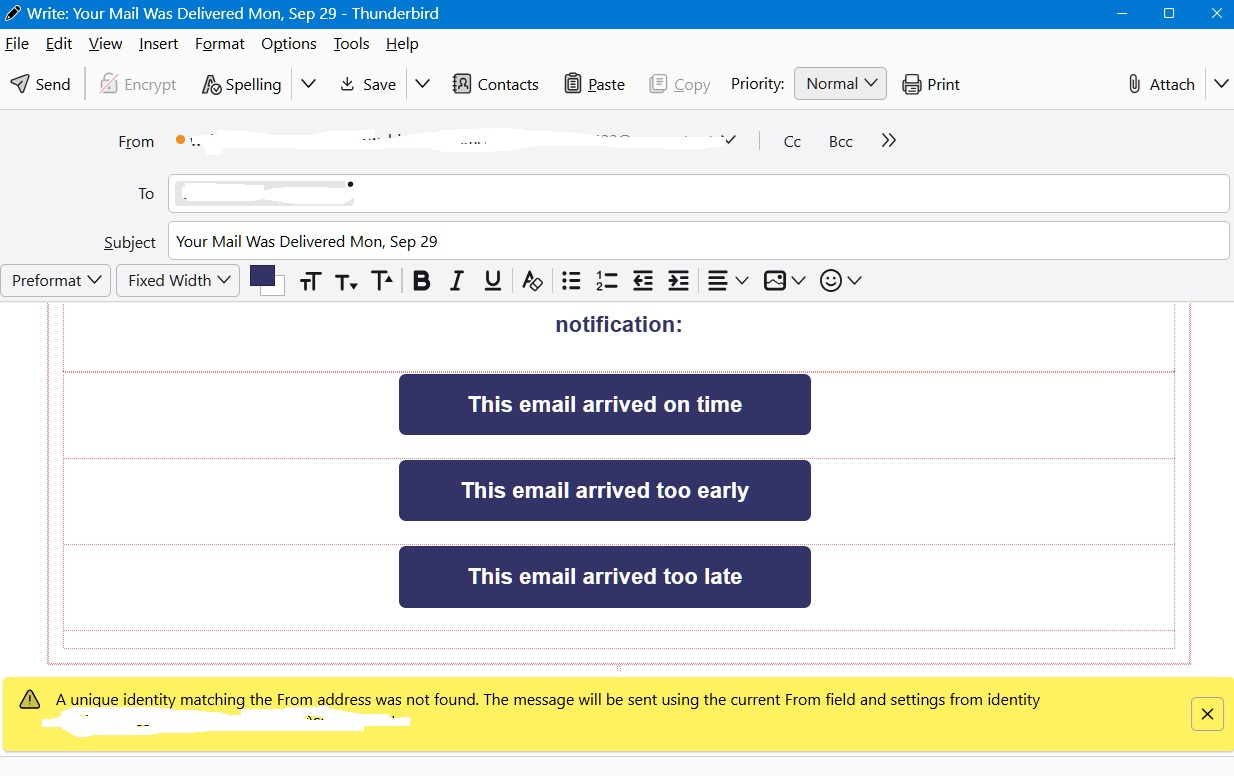Open the View menu

tap(105, 44)
